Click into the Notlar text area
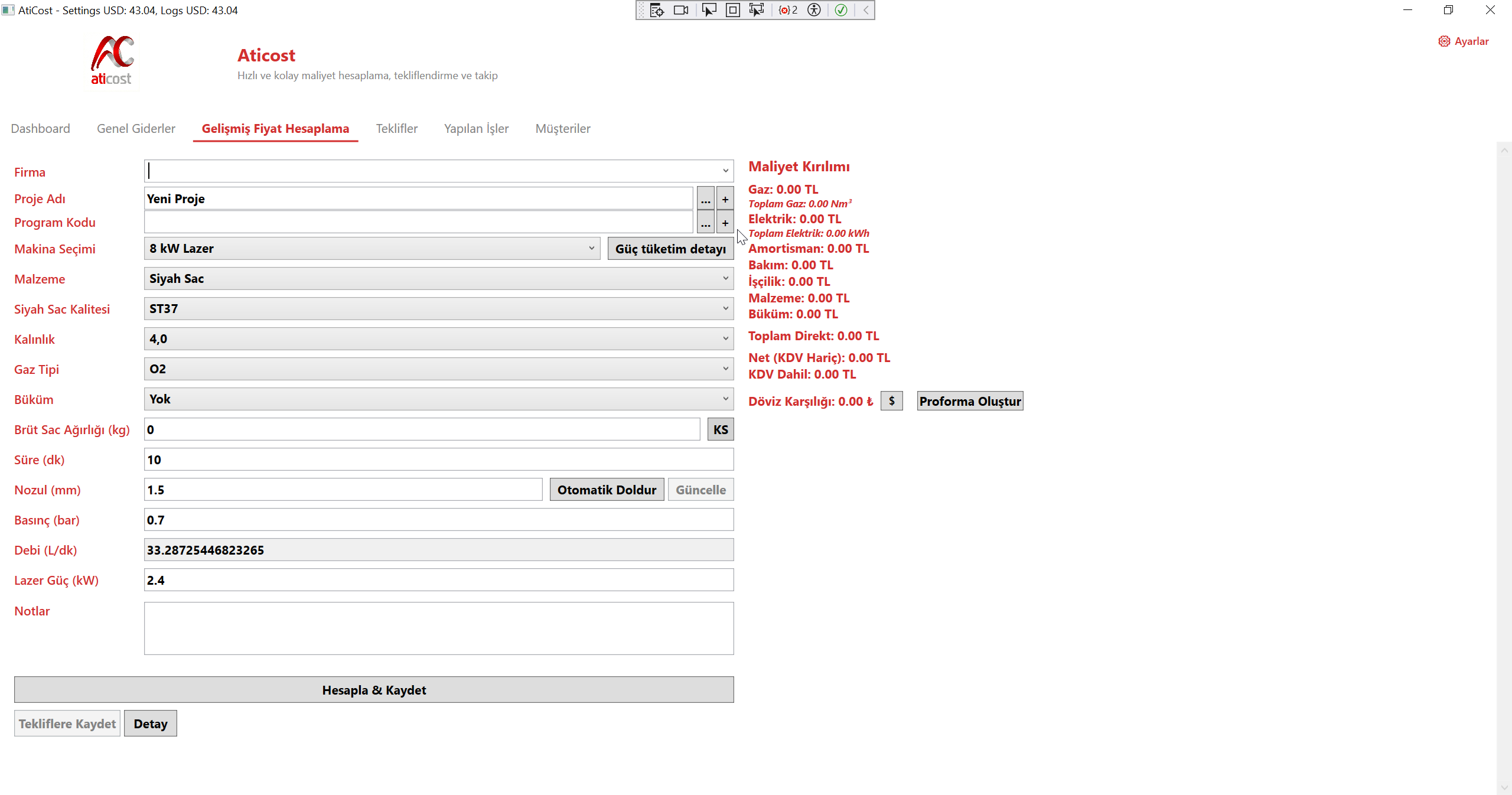 (438, 628)
